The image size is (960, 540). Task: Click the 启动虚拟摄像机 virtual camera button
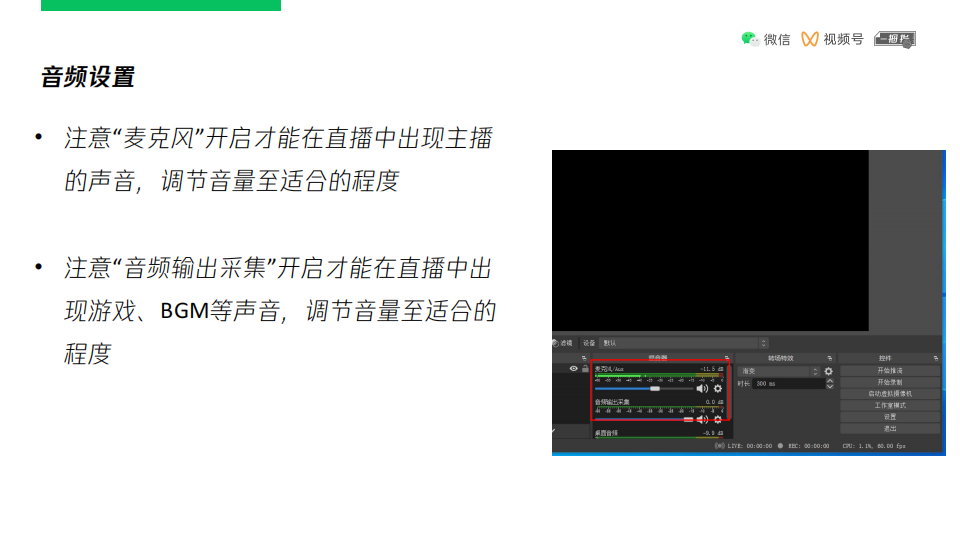pyautogui.click(x=890, y=394)
